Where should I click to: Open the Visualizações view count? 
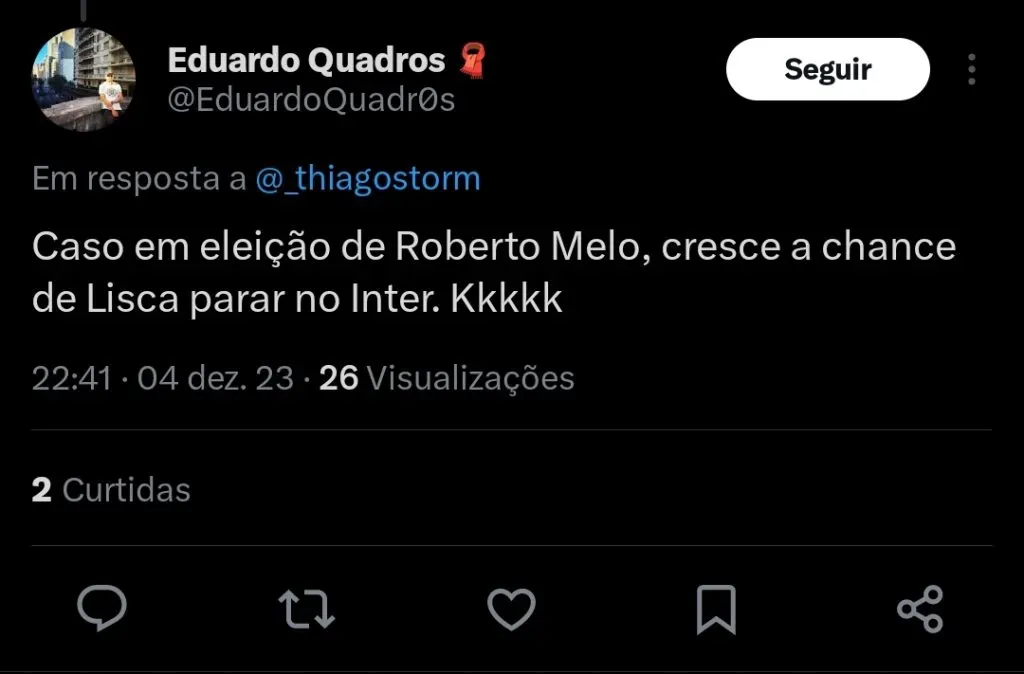click(470, 378)
